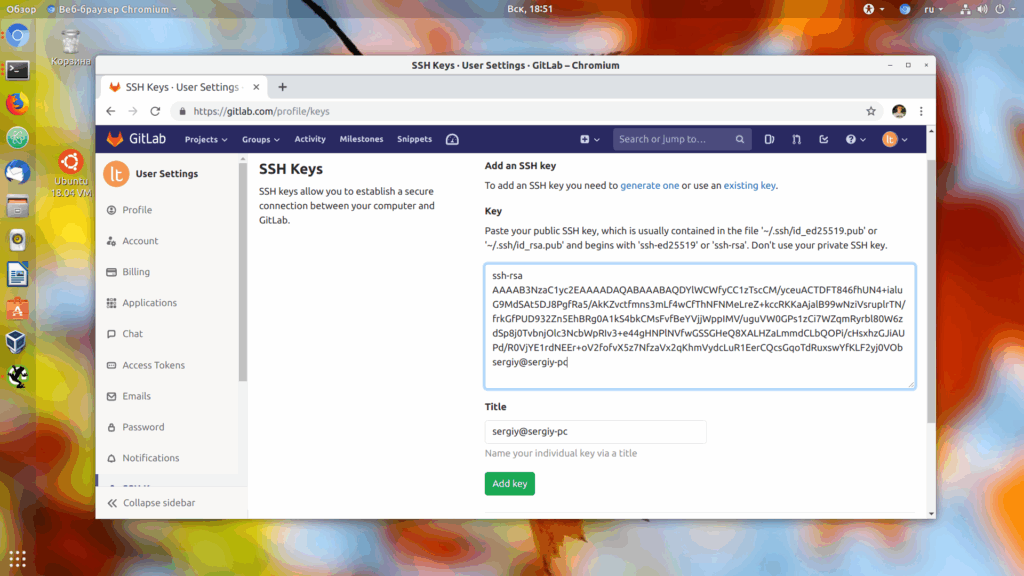The image size is (1024, 576).
Task: Go to Snippets in the navbar
Action: 414,139
